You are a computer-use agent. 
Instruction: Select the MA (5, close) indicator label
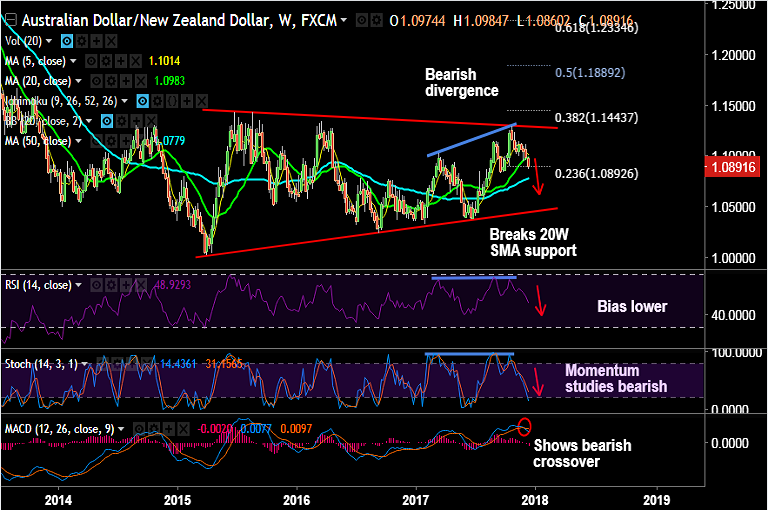(x=35, y=61)
